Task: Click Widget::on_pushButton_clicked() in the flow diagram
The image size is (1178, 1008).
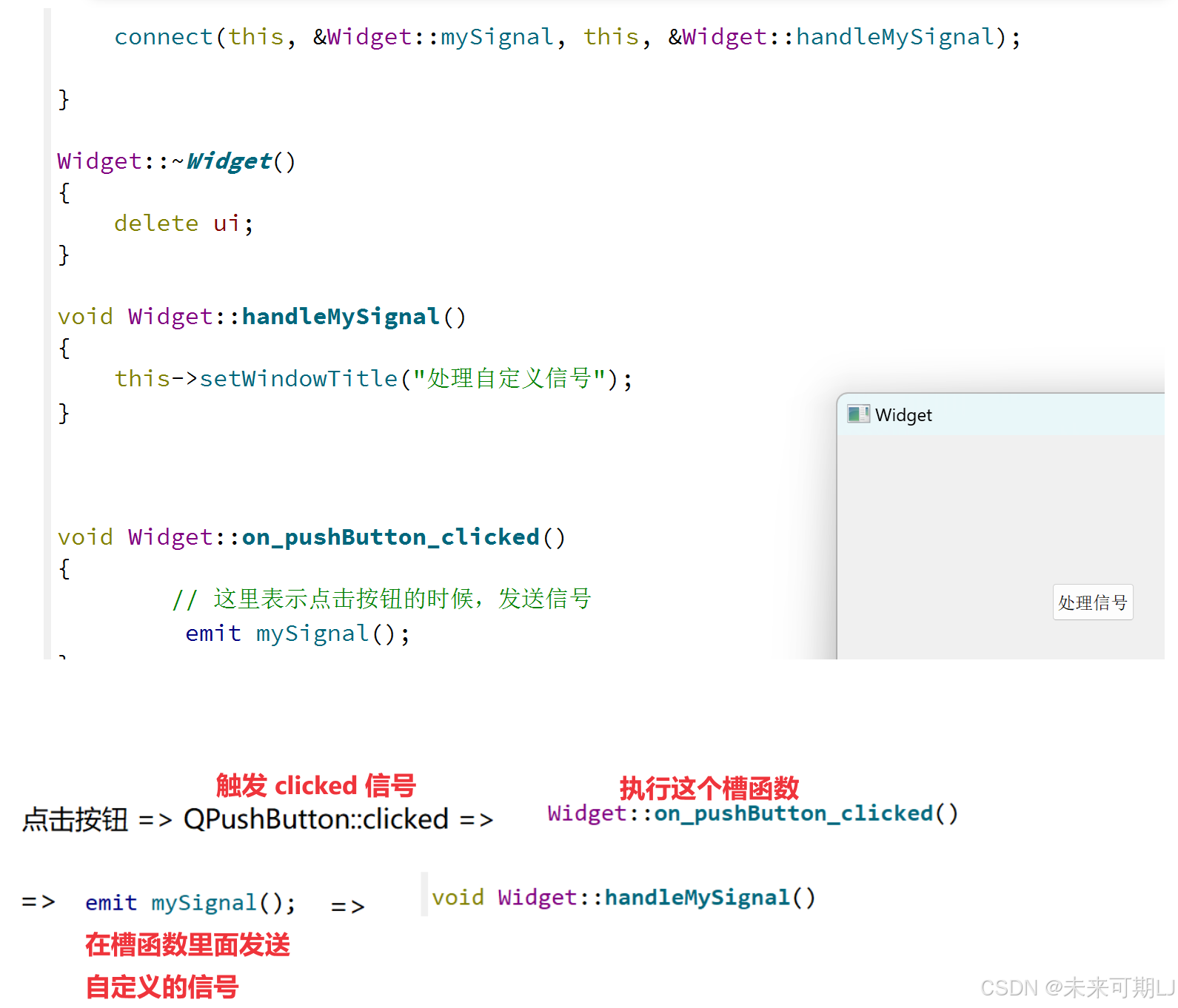Action: pos(753,813)
